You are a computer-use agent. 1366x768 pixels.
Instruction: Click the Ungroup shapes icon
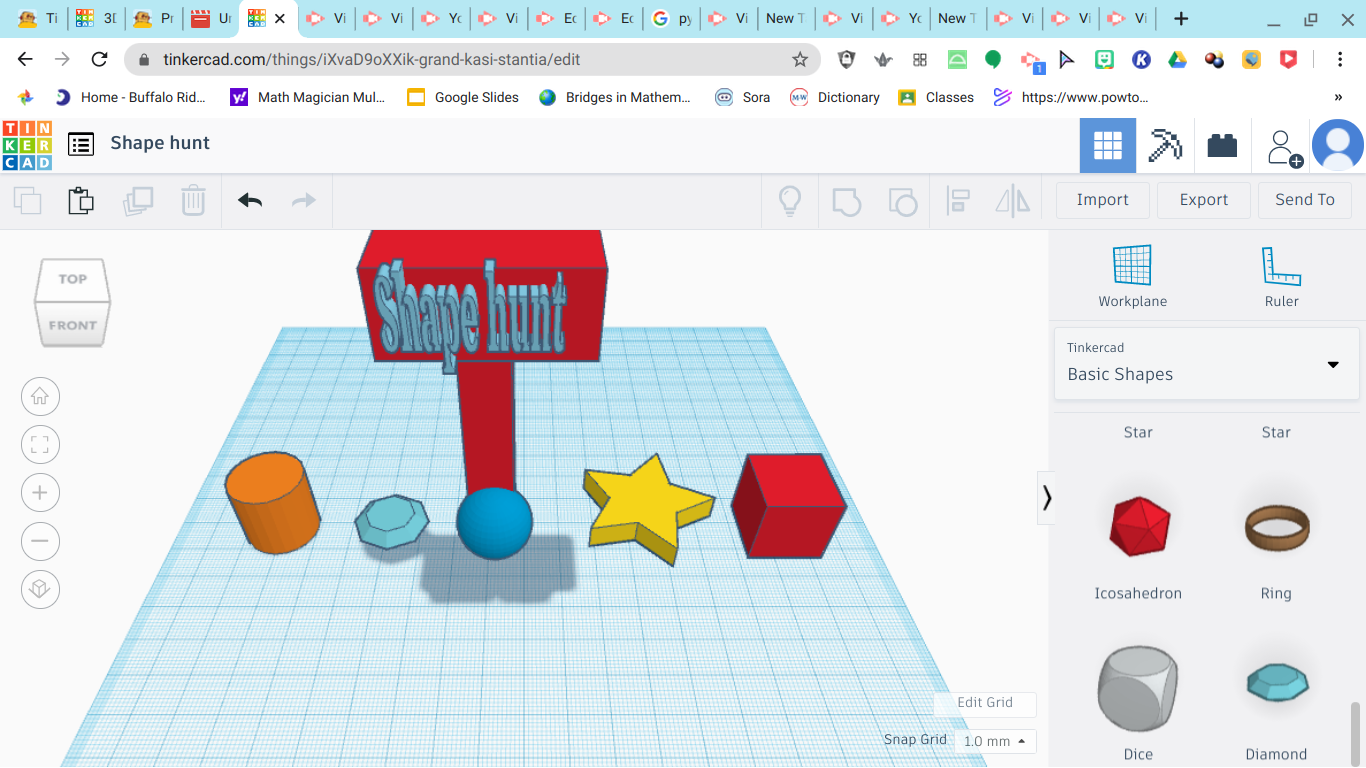(903, 201)
